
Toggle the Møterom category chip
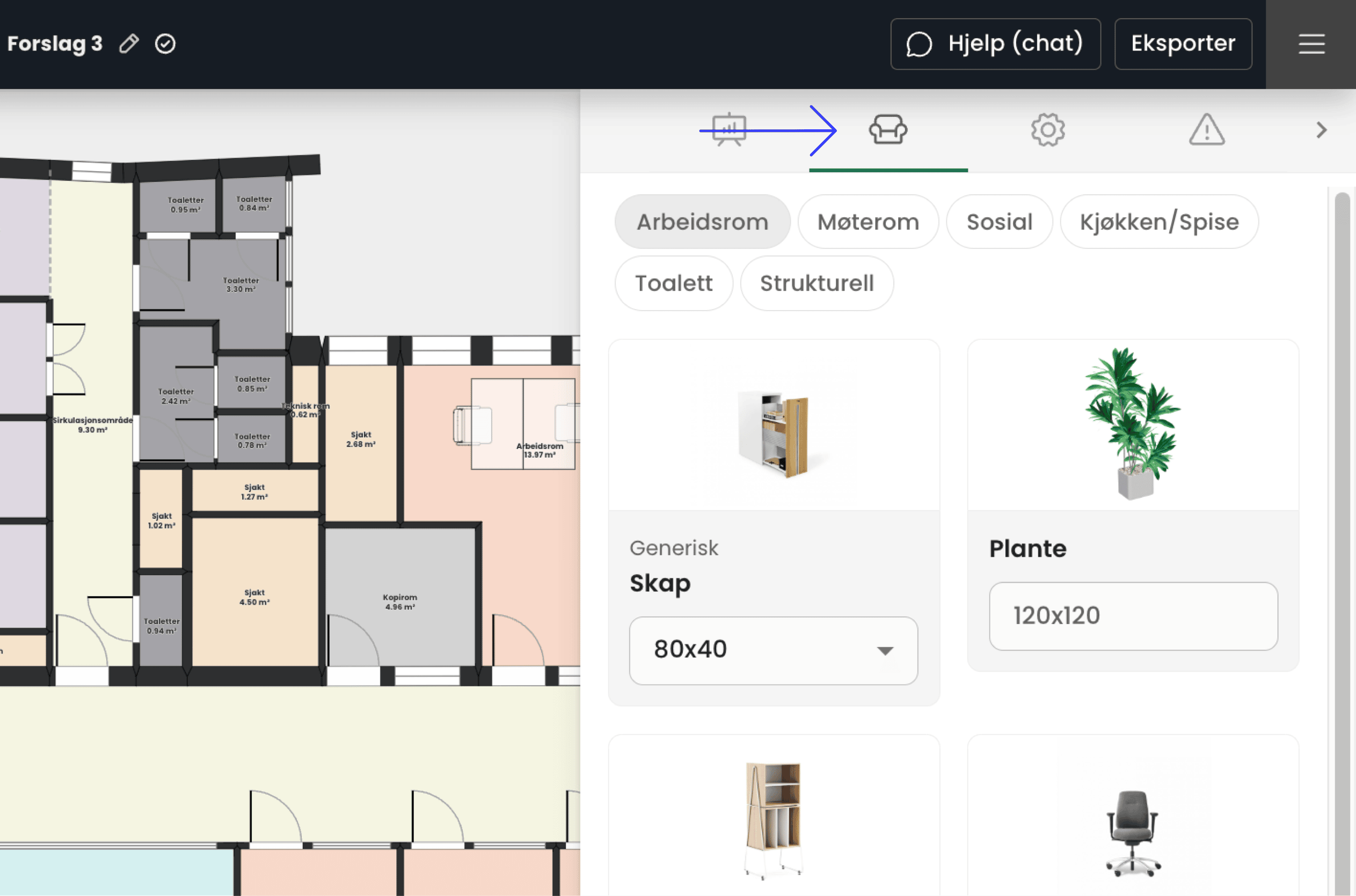point(868,222)
